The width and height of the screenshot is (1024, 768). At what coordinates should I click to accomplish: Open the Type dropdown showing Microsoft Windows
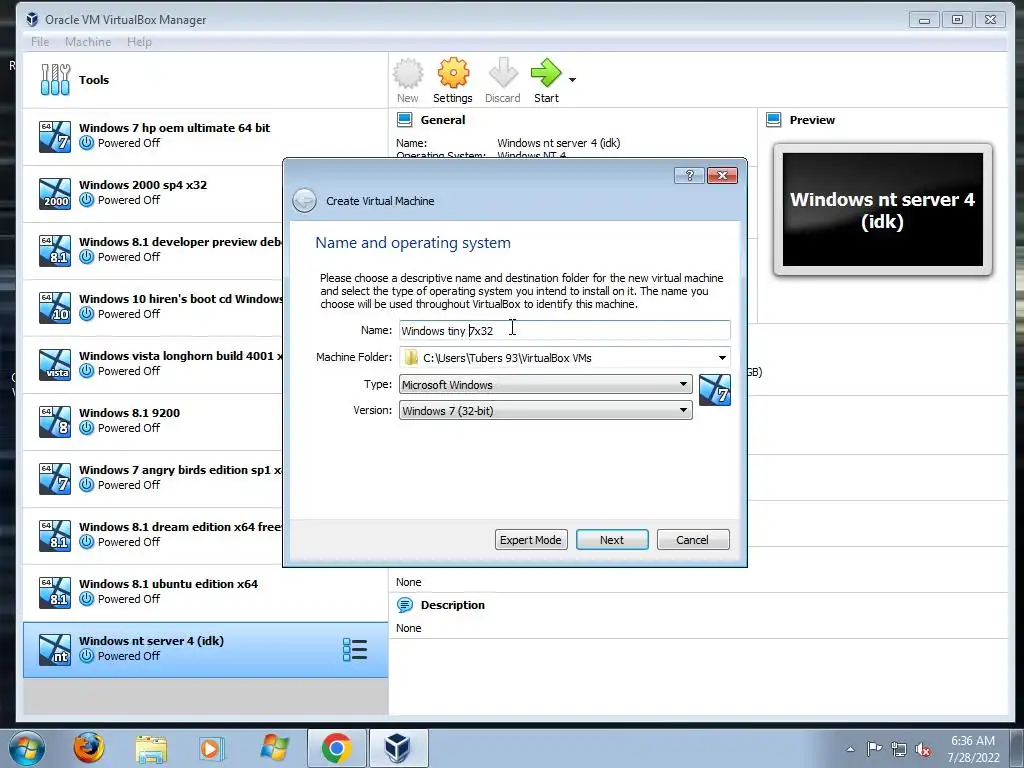[545, 385]
